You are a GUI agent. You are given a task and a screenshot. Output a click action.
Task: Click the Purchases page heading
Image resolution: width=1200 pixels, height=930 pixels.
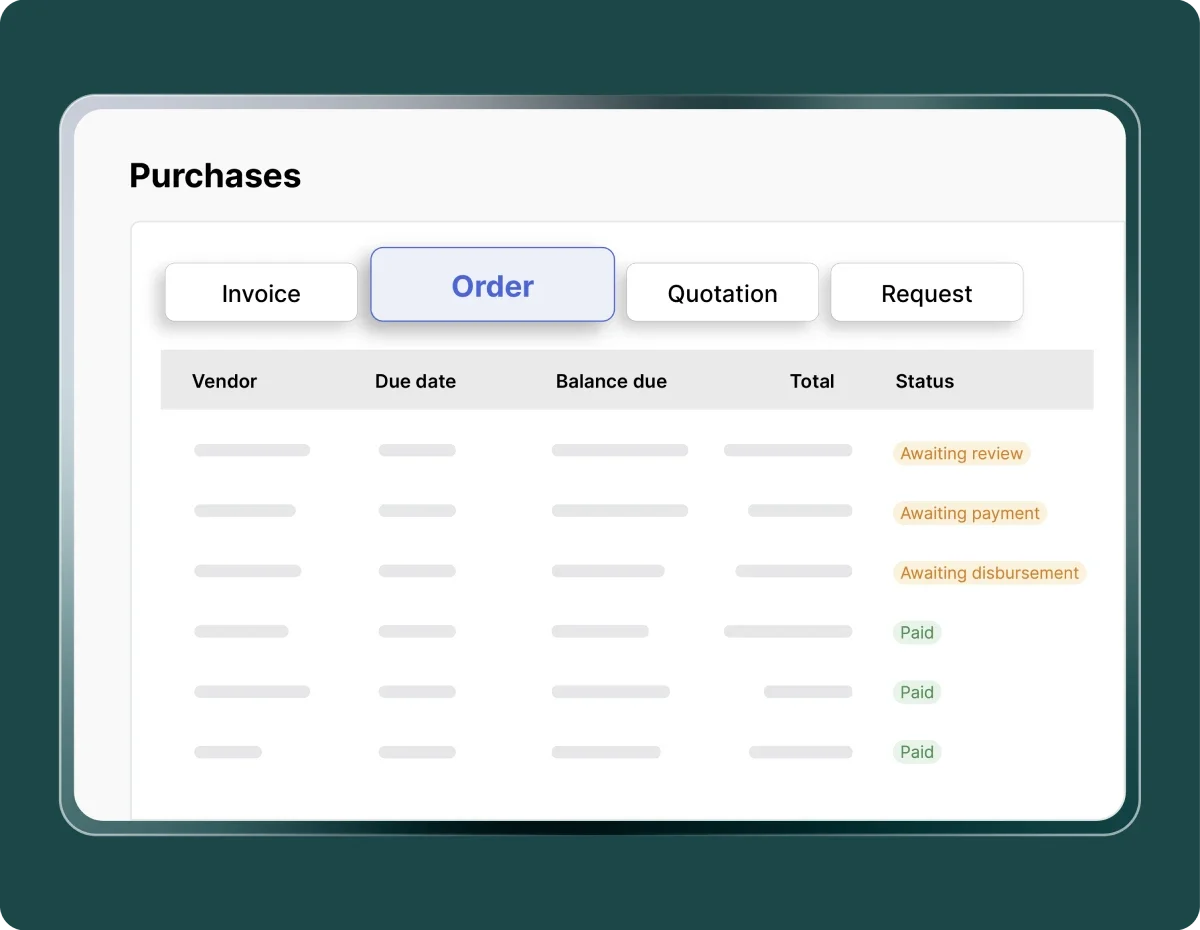click(215, 176)
